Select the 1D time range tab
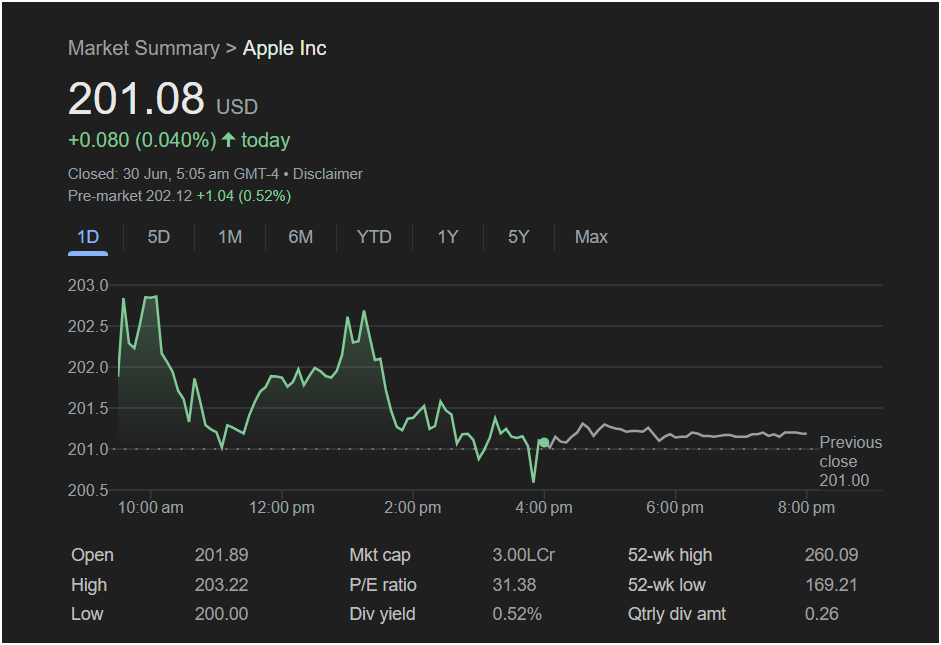The height and width of the screenshot is (645, 941). coord(88,237)
